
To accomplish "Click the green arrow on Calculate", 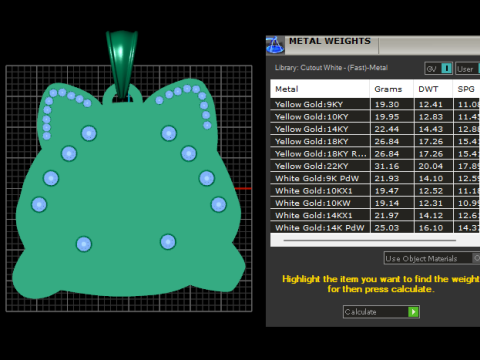I will coord(413,312).
